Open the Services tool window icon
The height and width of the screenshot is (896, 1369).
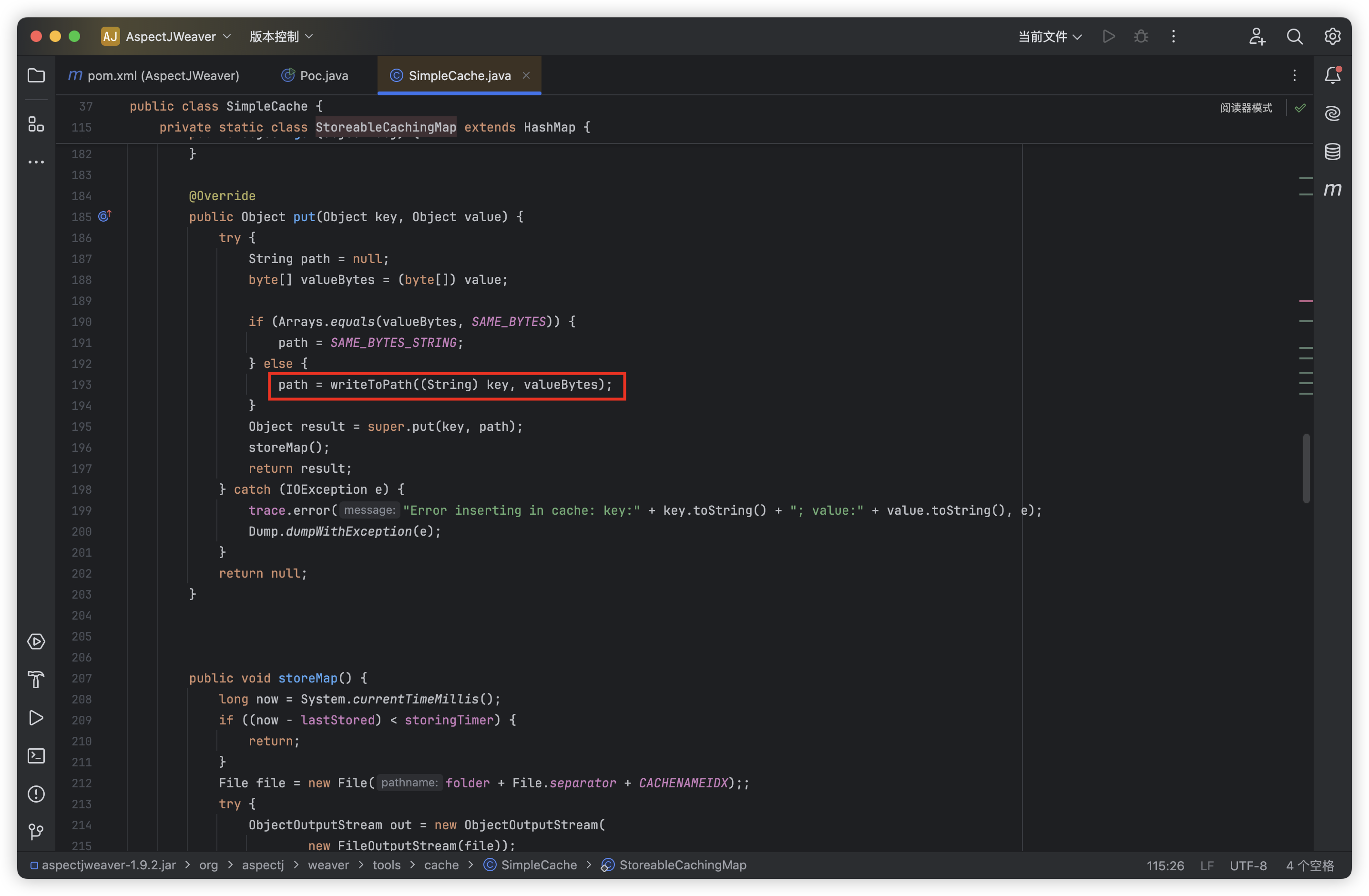tap(36, 641)
